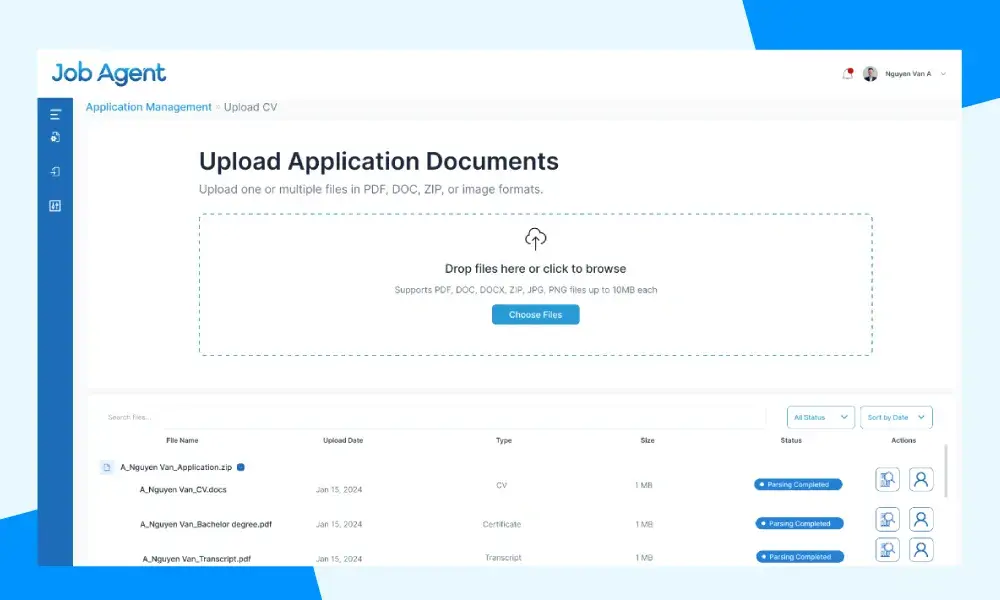1000x600 pixels.
Task: Open the hamburger menu in sidebar
Action: tap(55, 115)
